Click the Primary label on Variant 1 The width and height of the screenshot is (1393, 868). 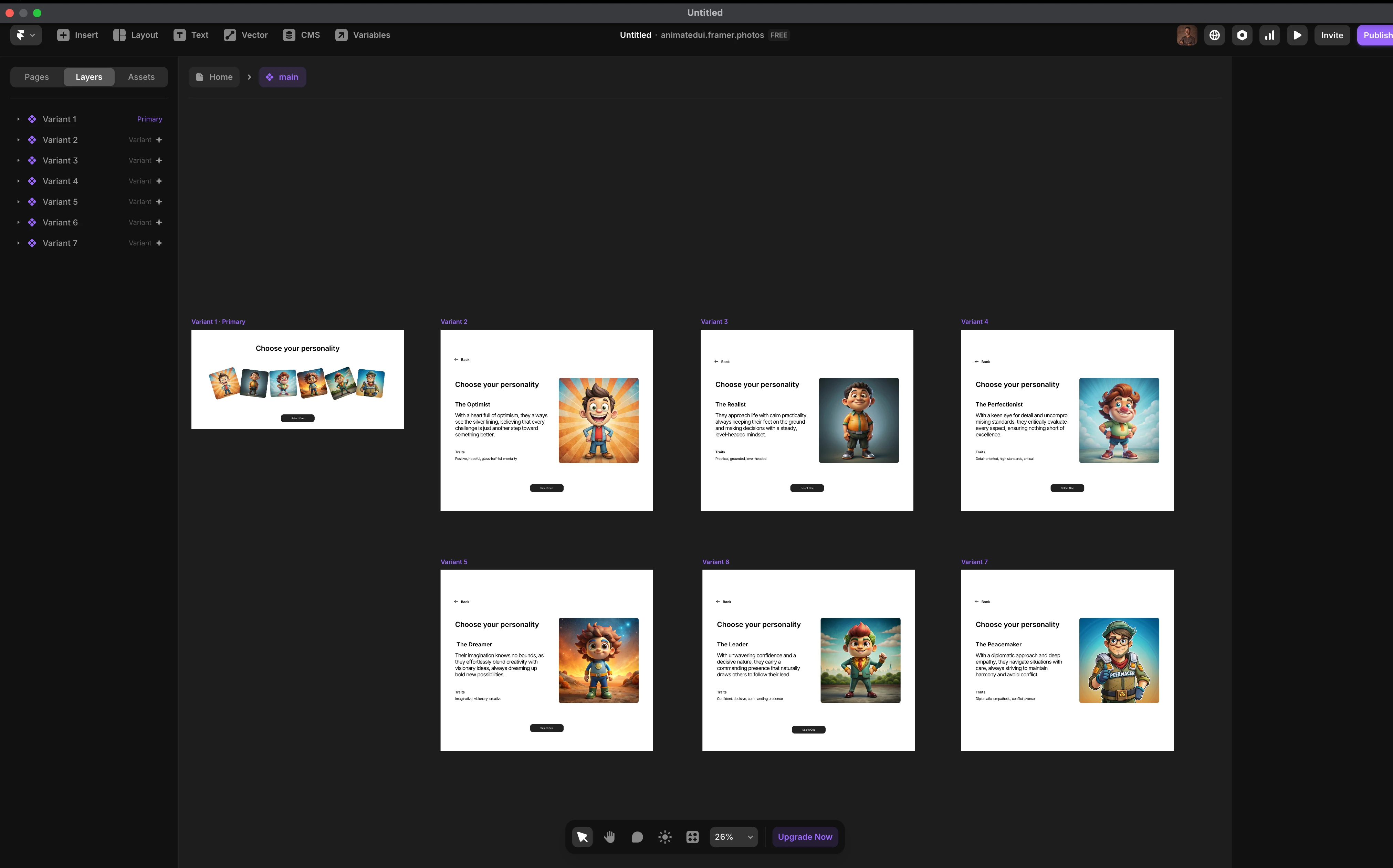point(150,119)
